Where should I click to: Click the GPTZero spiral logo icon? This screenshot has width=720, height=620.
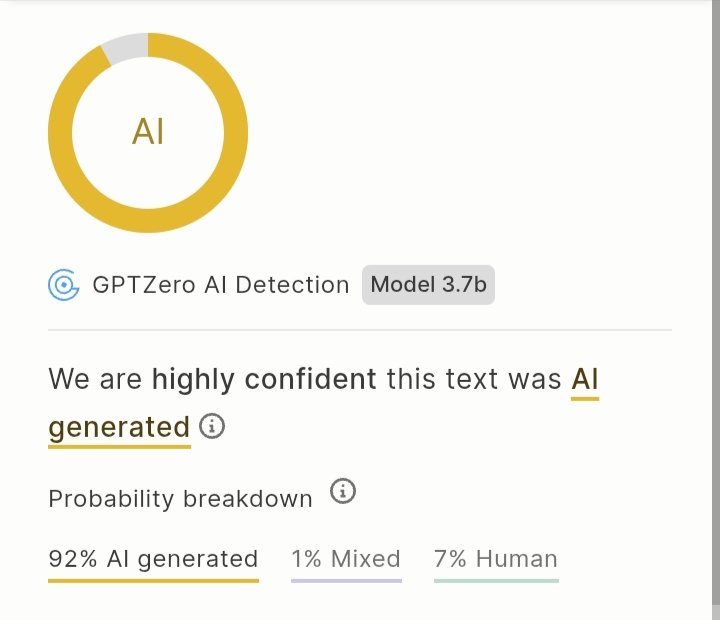63,285
